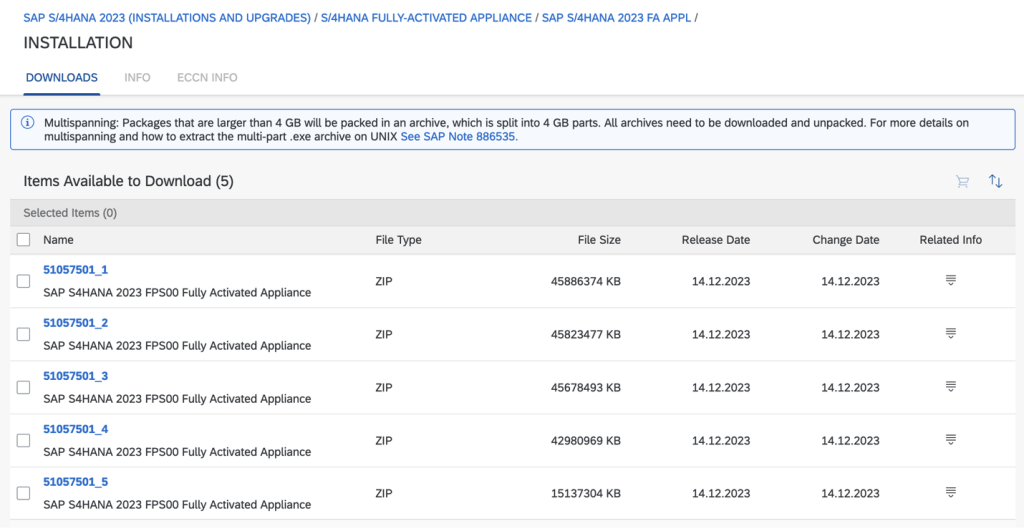Open related info icon for 51057501_2
This screenshot has height=531, width=1024.
pos(951,333)
